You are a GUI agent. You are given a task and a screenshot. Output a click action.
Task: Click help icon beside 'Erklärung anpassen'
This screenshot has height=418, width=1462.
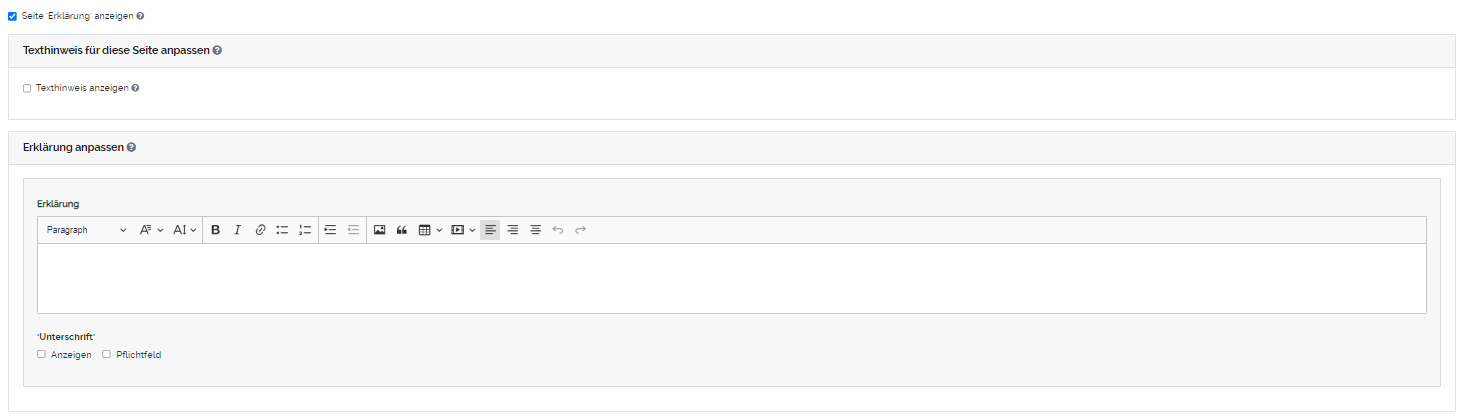point(132,147)
